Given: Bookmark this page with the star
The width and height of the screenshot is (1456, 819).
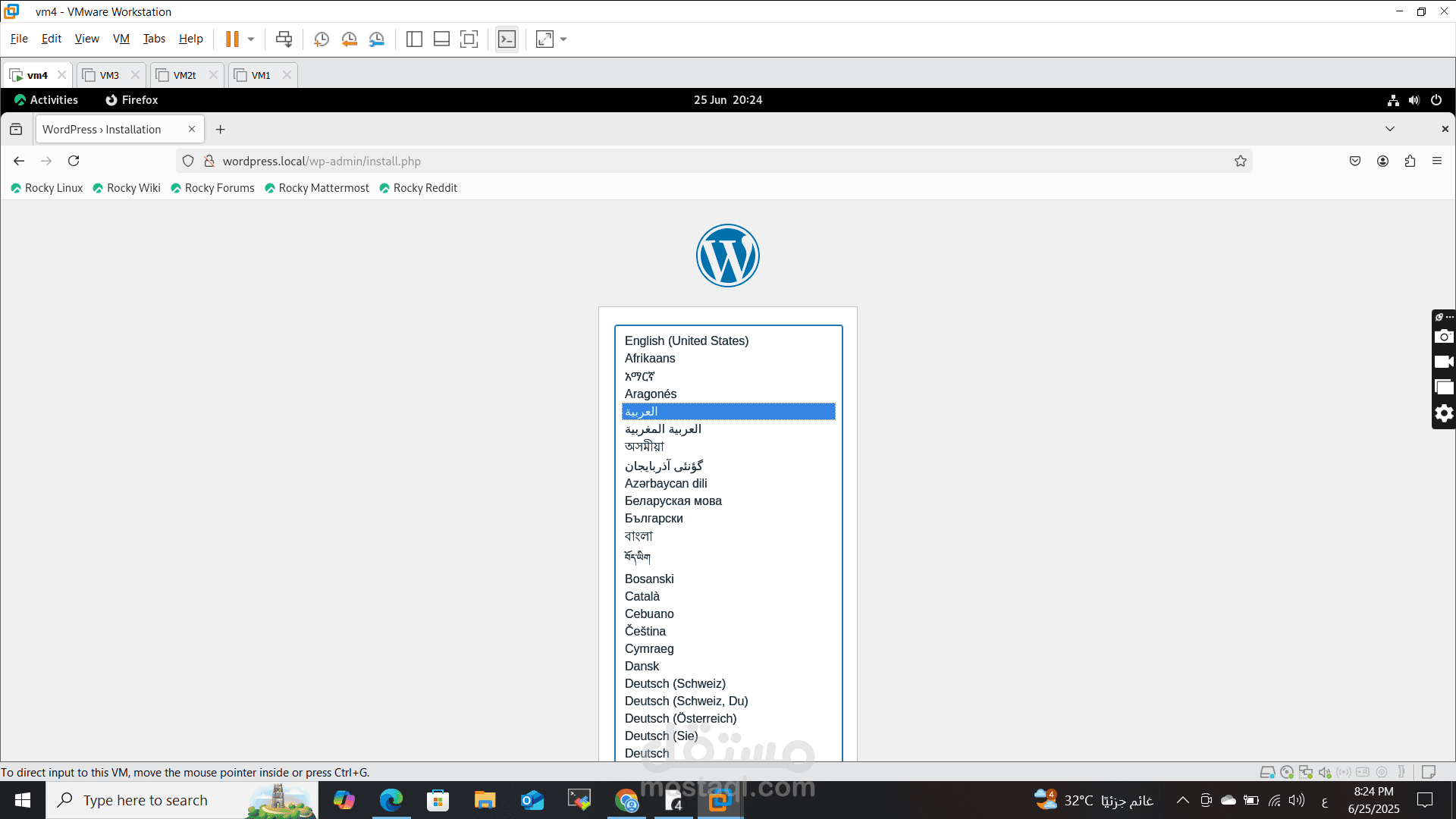Looking at the screenshot, I should point(1241,161).
